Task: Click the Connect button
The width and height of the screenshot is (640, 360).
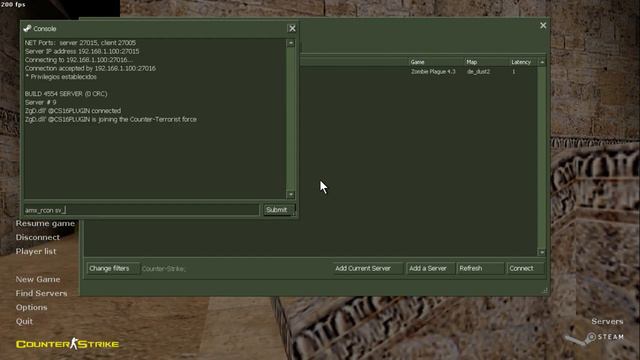Action: [525, 268]
